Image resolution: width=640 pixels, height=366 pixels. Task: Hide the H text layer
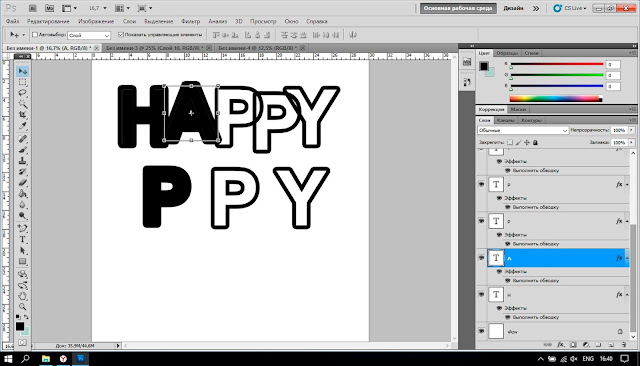click(x=482, y=295)
